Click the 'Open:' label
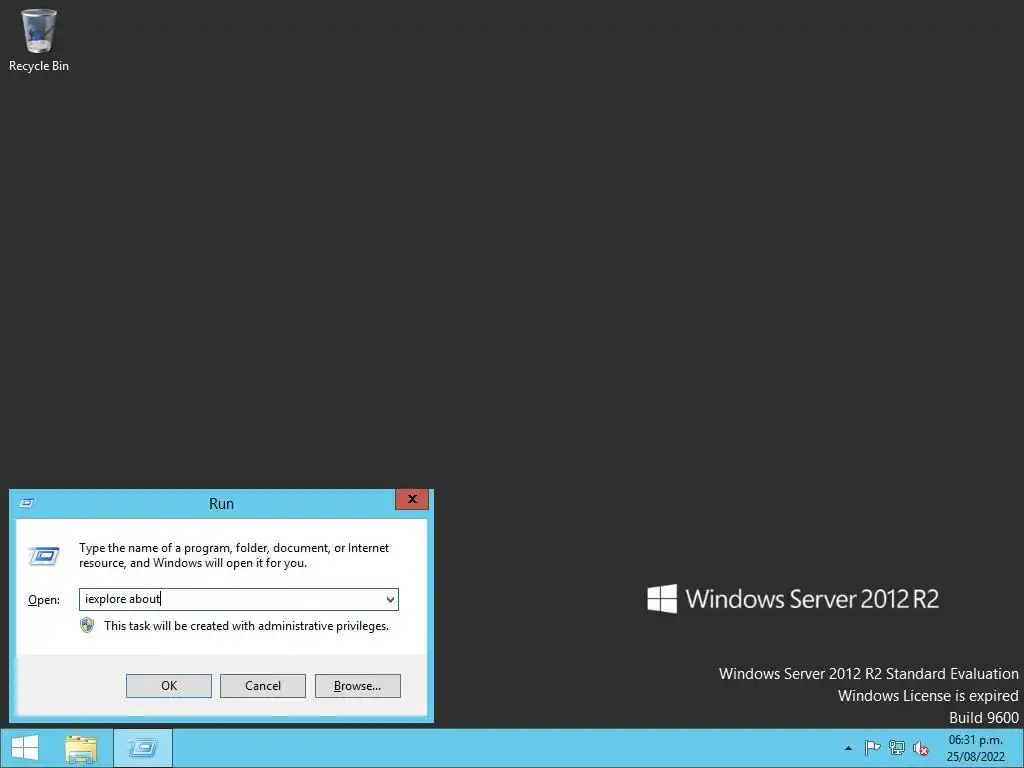This screenshot has width=1024, height=768. click(44, 600)
